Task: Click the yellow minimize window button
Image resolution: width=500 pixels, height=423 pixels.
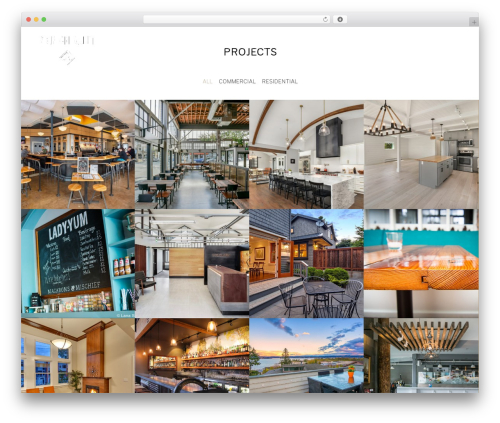Action: point(36,20)
